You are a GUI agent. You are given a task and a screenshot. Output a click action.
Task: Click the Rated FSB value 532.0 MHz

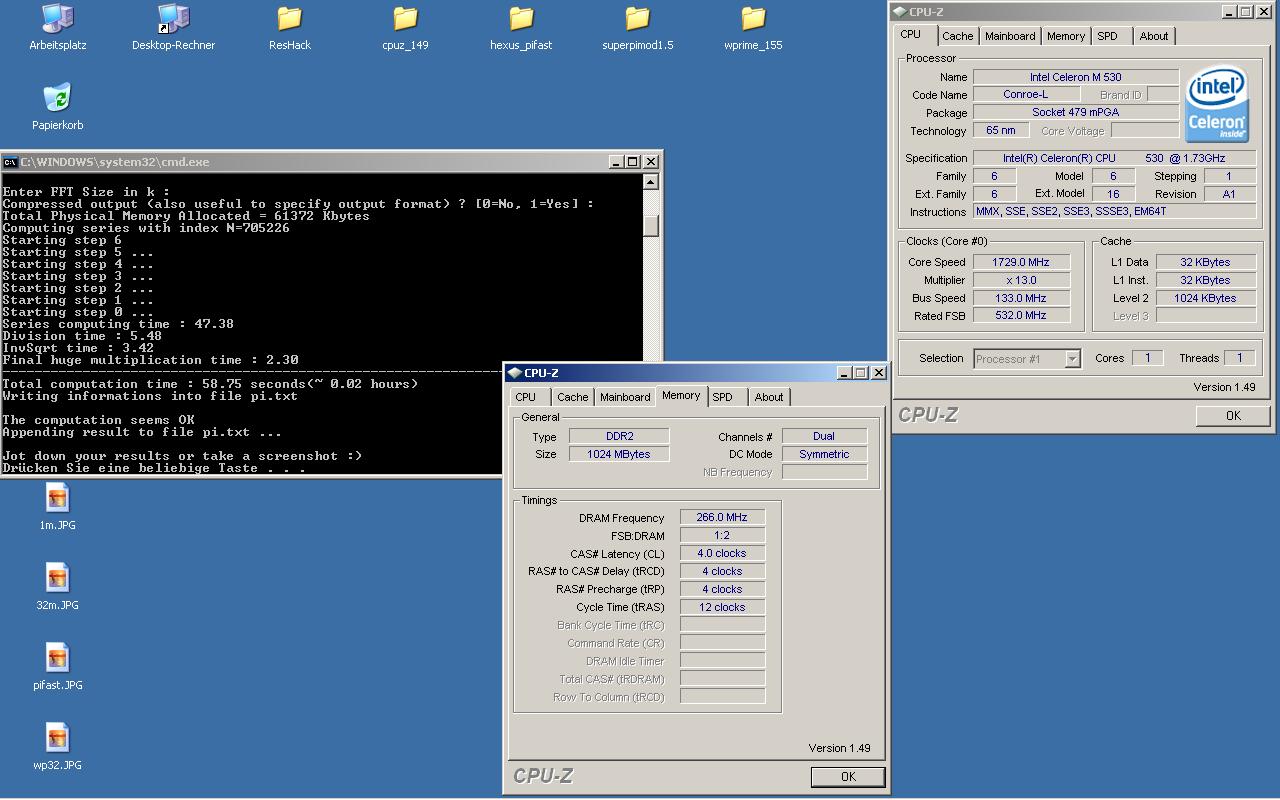click(1020, 315)
